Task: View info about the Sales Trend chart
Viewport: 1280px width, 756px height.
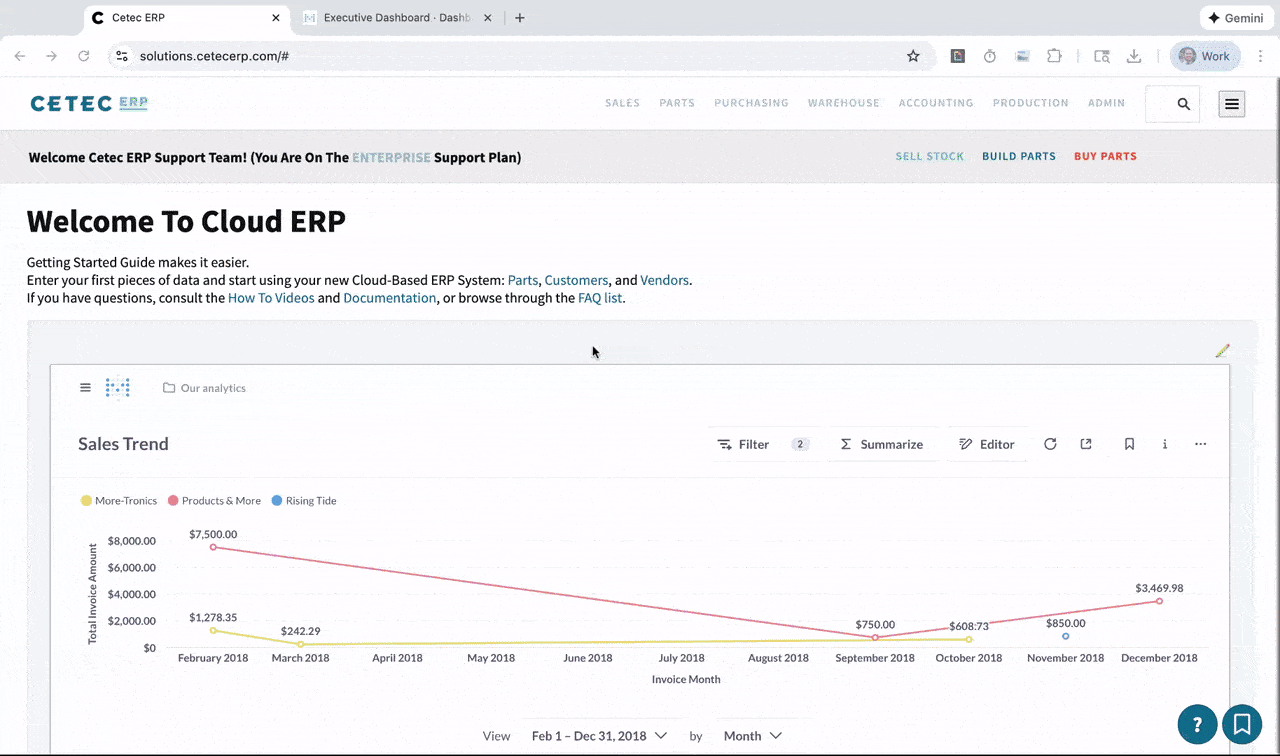Action: [1164, 444]
